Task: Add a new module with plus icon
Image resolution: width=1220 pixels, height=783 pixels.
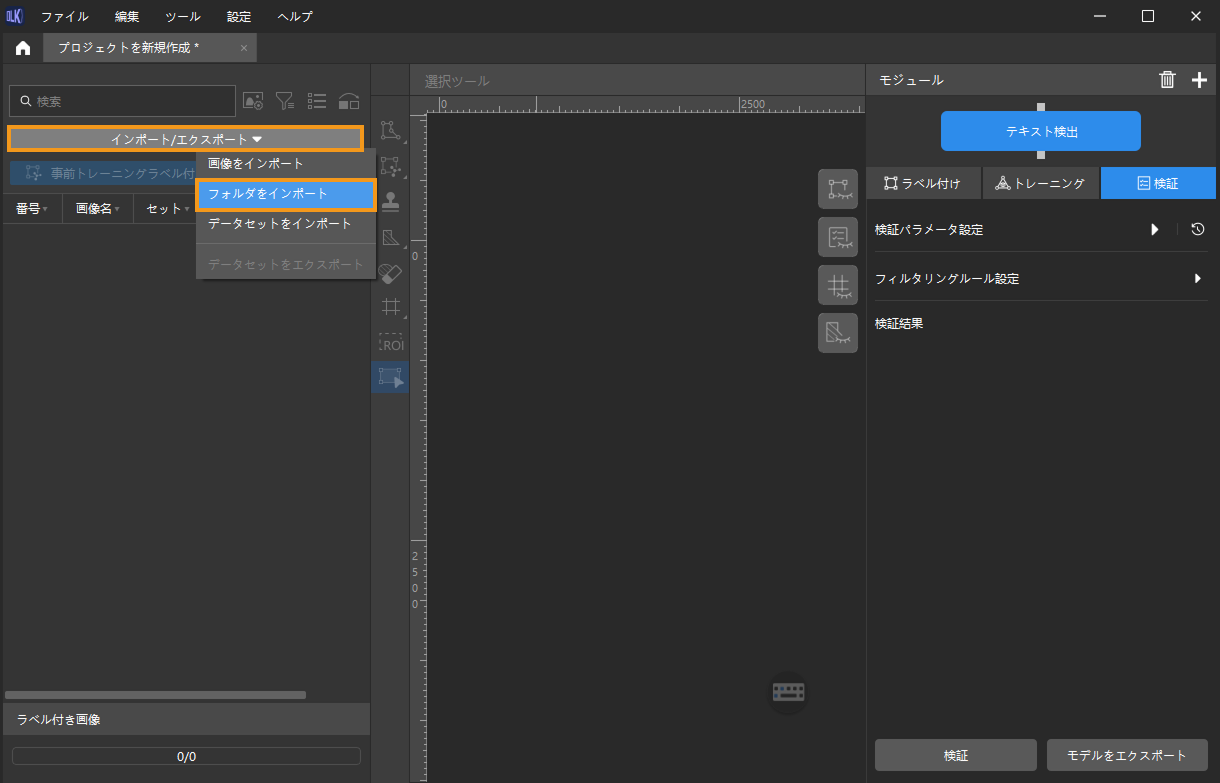Action: [x=1199, y=80]
